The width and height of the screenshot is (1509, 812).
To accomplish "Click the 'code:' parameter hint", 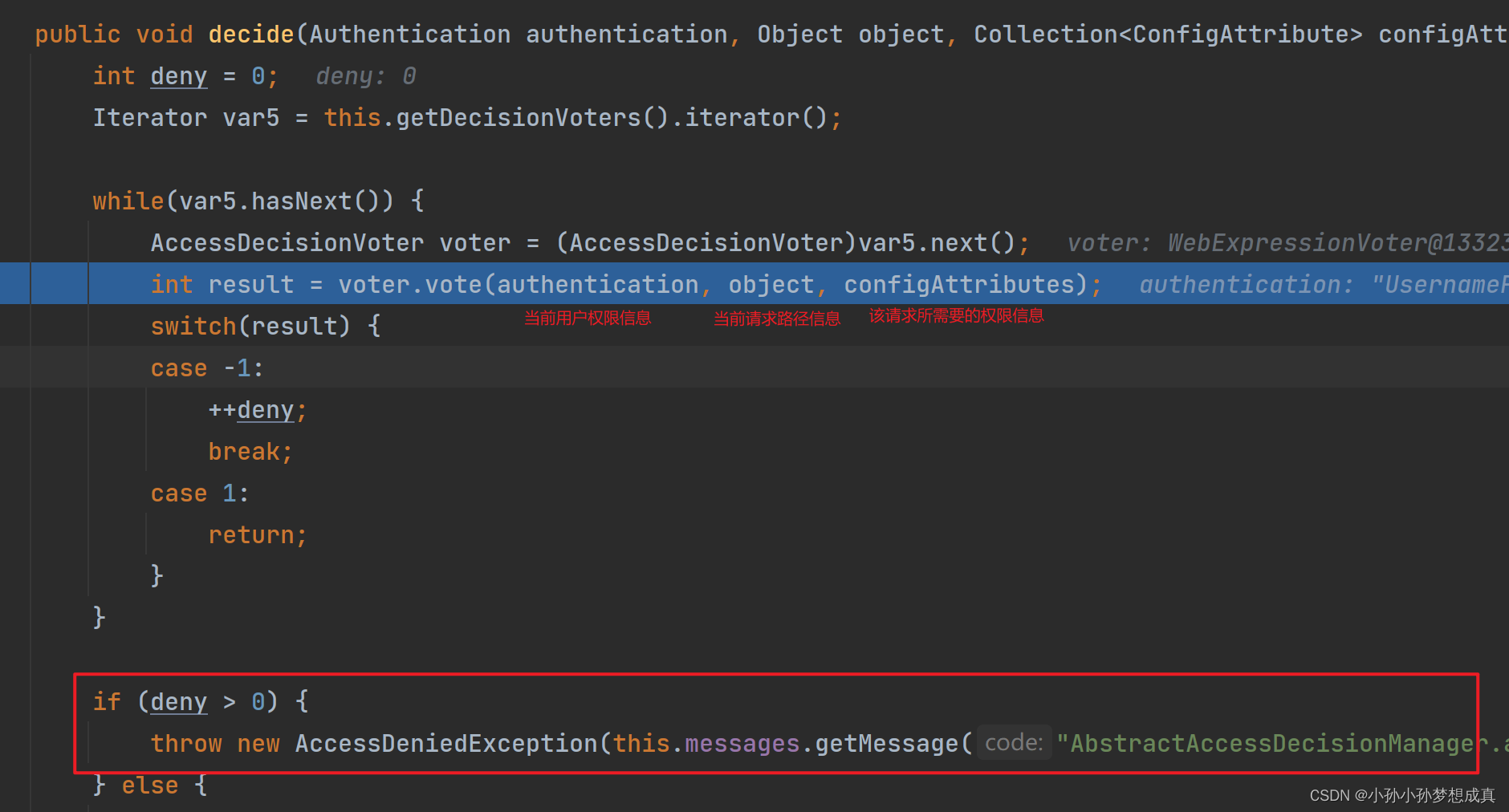I will click(x=1014, y=743).
